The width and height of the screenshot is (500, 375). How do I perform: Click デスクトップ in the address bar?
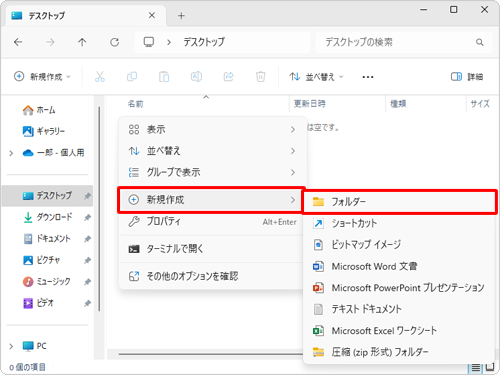point(204,42)
